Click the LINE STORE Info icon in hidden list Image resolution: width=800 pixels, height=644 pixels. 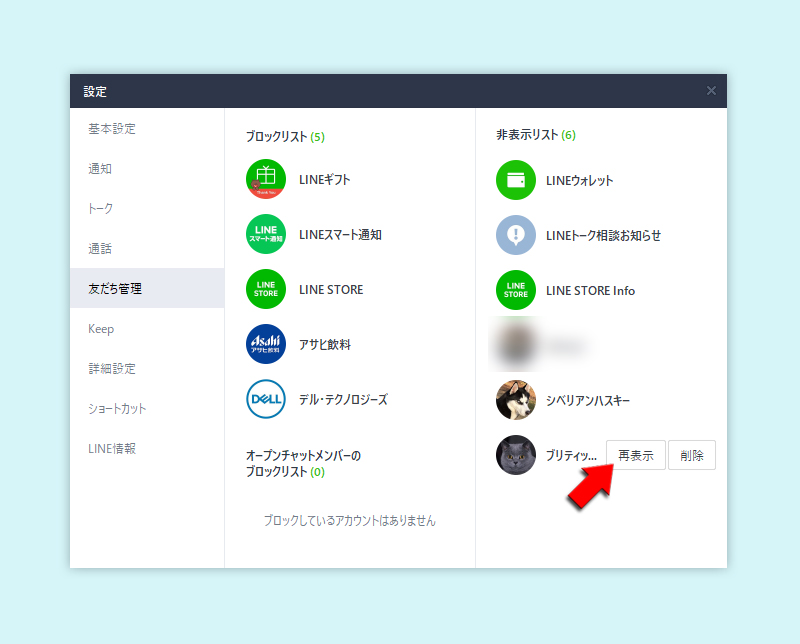[515, 290]
